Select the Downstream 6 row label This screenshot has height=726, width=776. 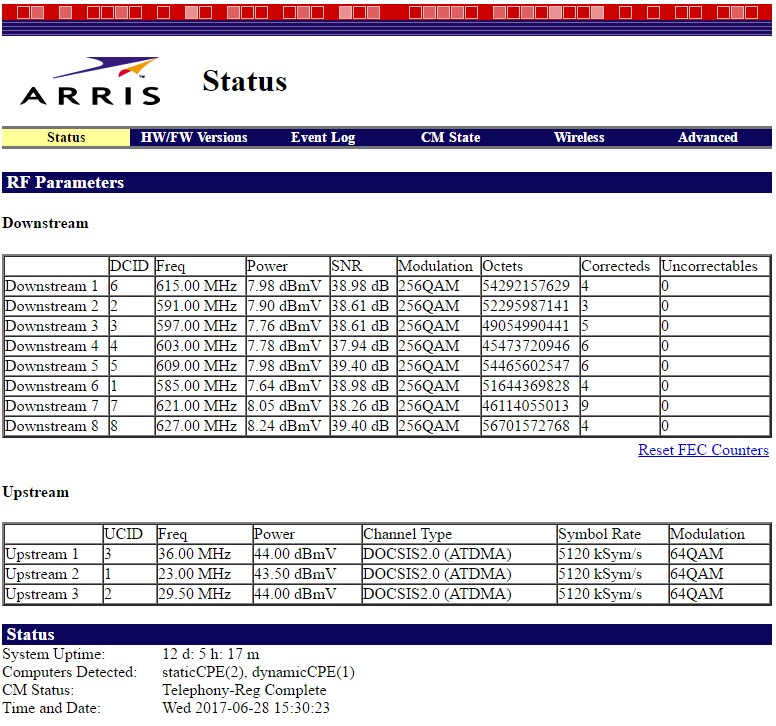51,386
